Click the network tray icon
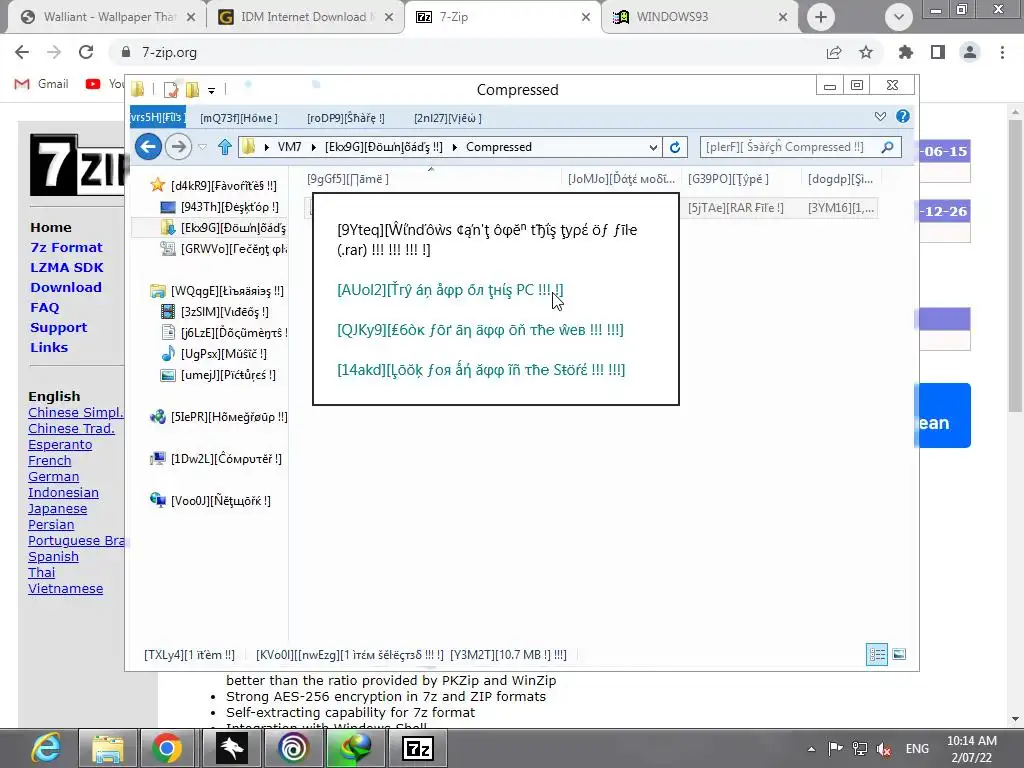 (860, 749)
